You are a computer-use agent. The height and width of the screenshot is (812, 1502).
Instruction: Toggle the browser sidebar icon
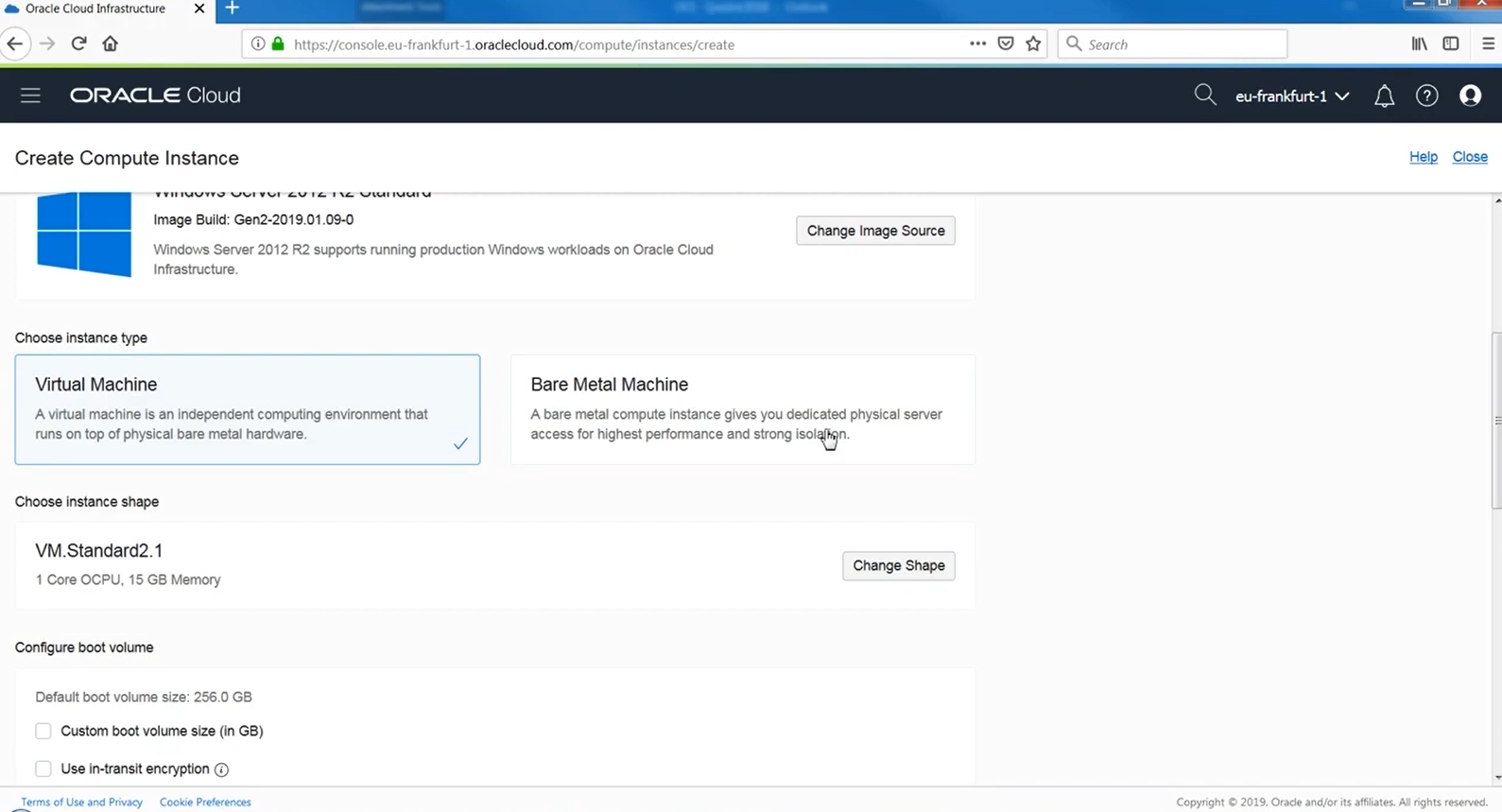click(x=1450, y=43)
